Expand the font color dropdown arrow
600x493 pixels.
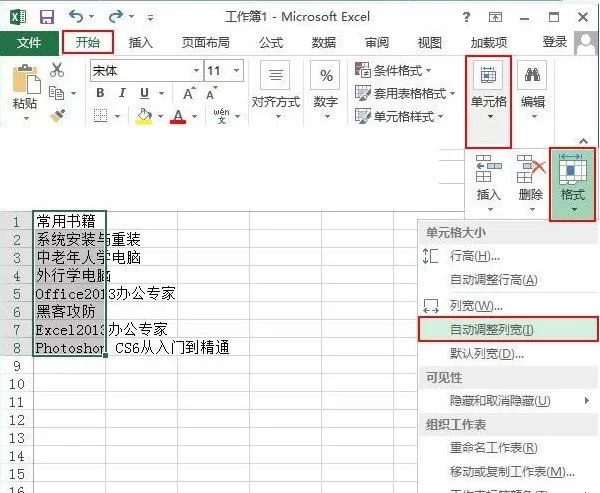click(x=195, y=116)
